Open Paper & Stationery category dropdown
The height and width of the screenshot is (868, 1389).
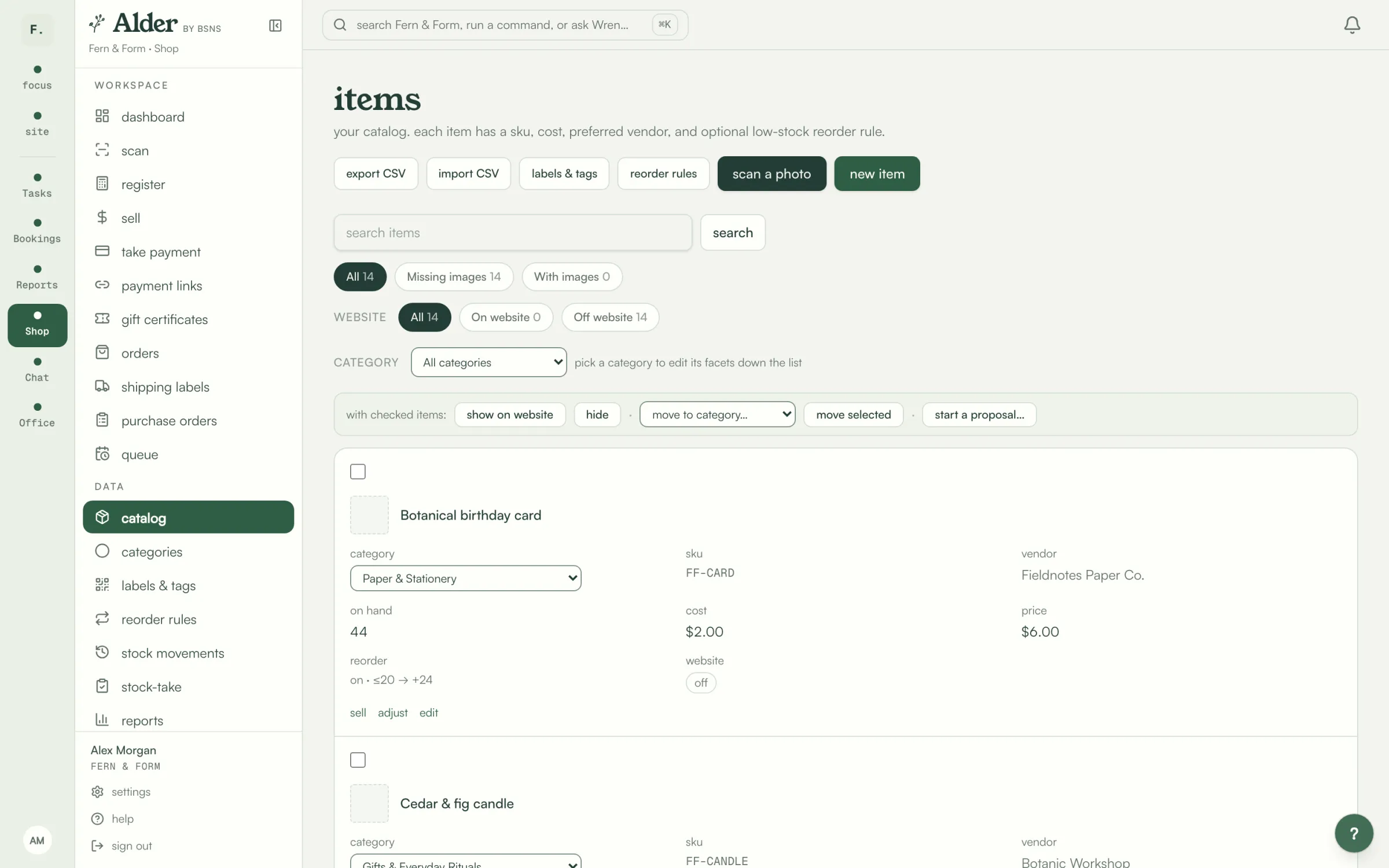[x=465, y=578]
